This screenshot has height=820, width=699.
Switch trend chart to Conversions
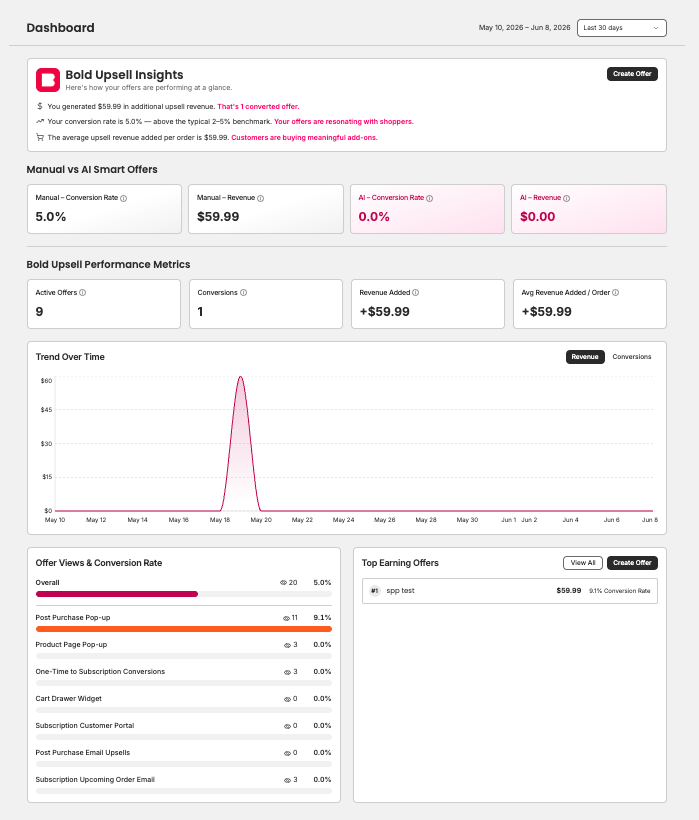[632, 357]
